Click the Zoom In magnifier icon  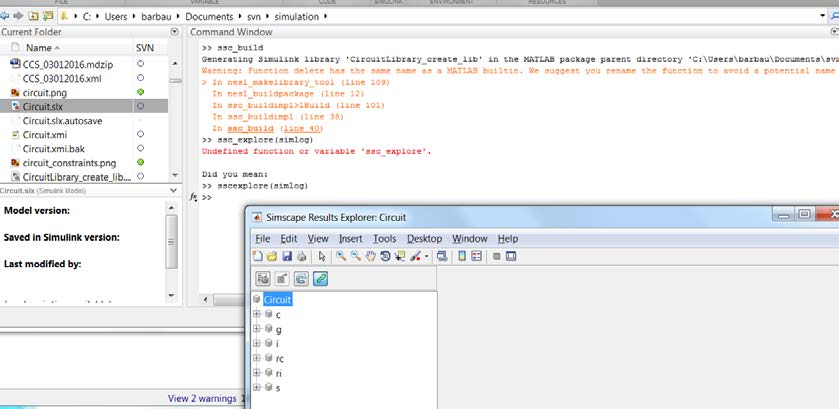[x=342, y=257]
